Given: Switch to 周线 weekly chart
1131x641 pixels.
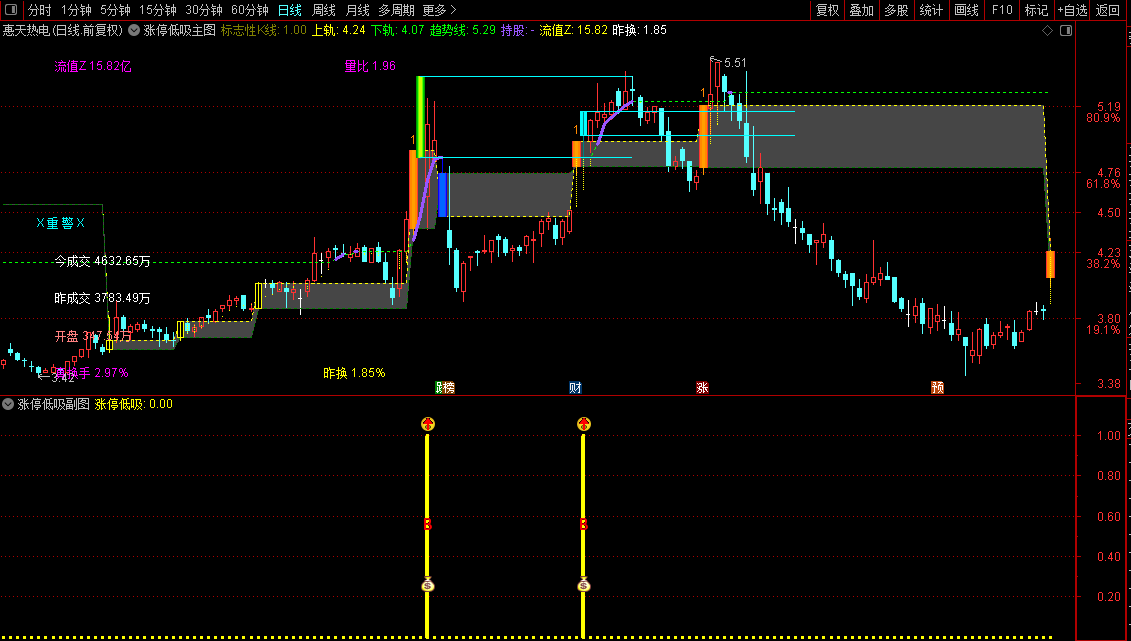Looking at the screenshot, I should coord(324,10).
